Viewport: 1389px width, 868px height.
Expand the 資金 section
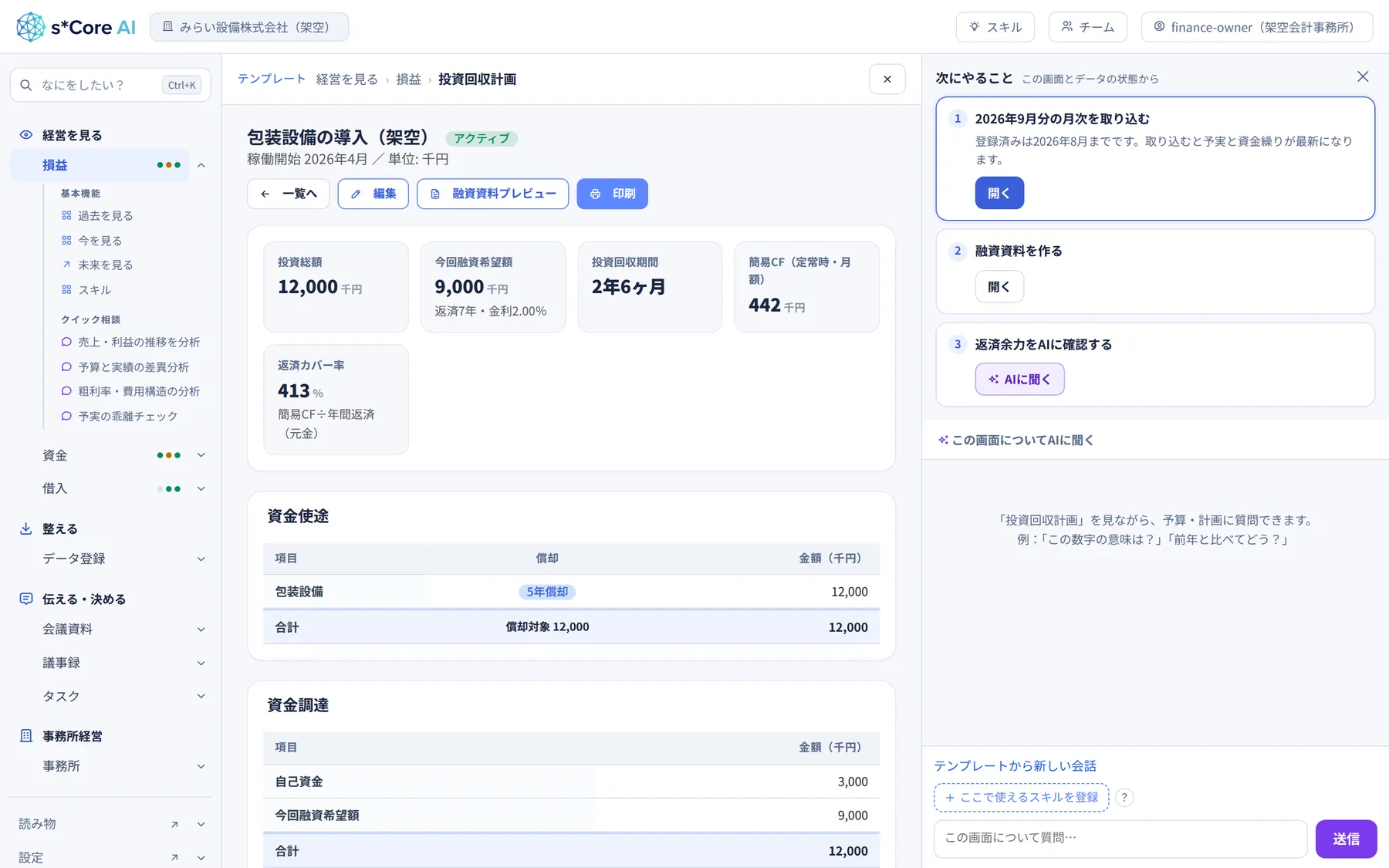[201, 455]
